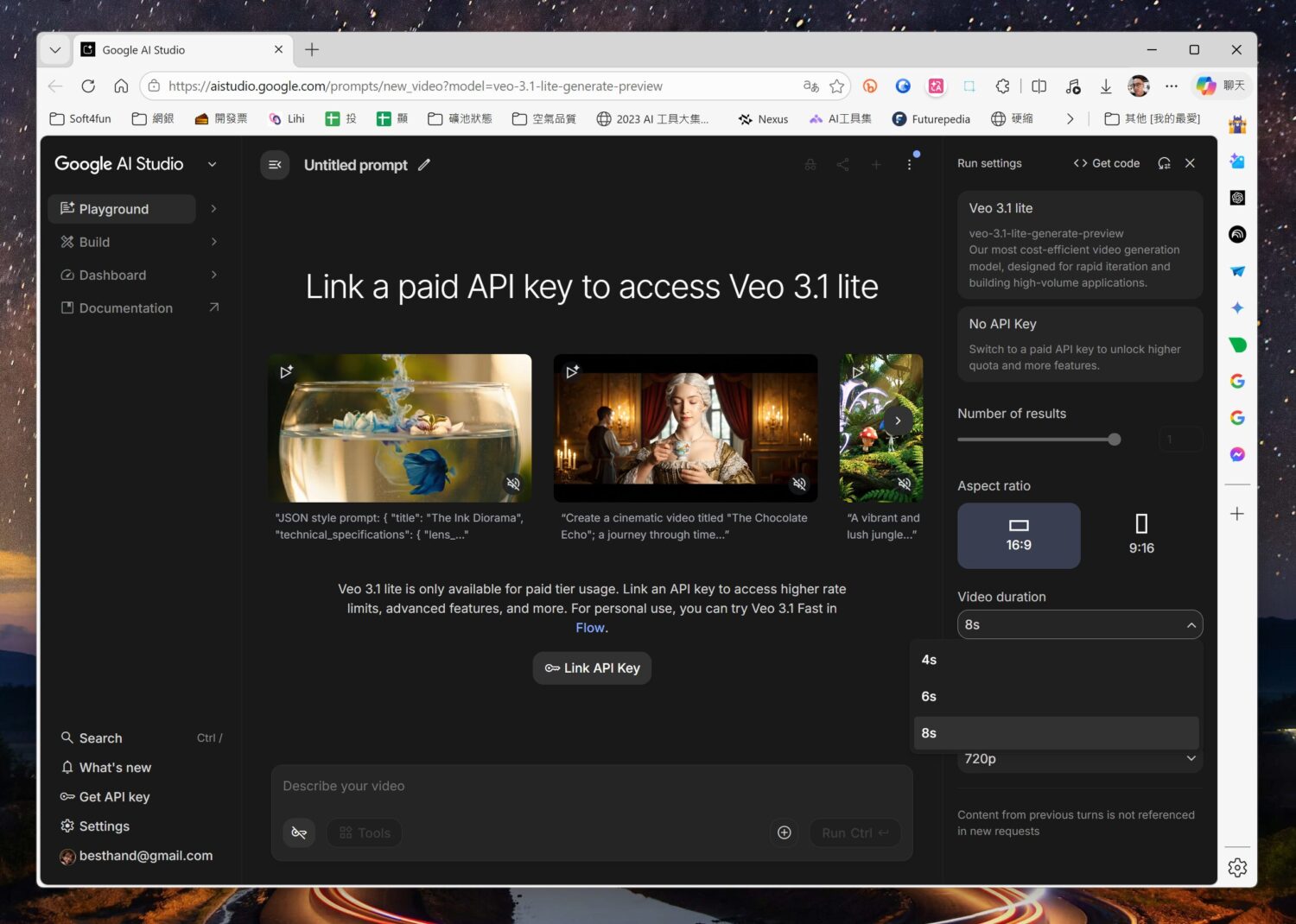This screenshot has height=924, width=1296.
Task: Open the besthand@gmail.com account menu
Action: [136, 856]
